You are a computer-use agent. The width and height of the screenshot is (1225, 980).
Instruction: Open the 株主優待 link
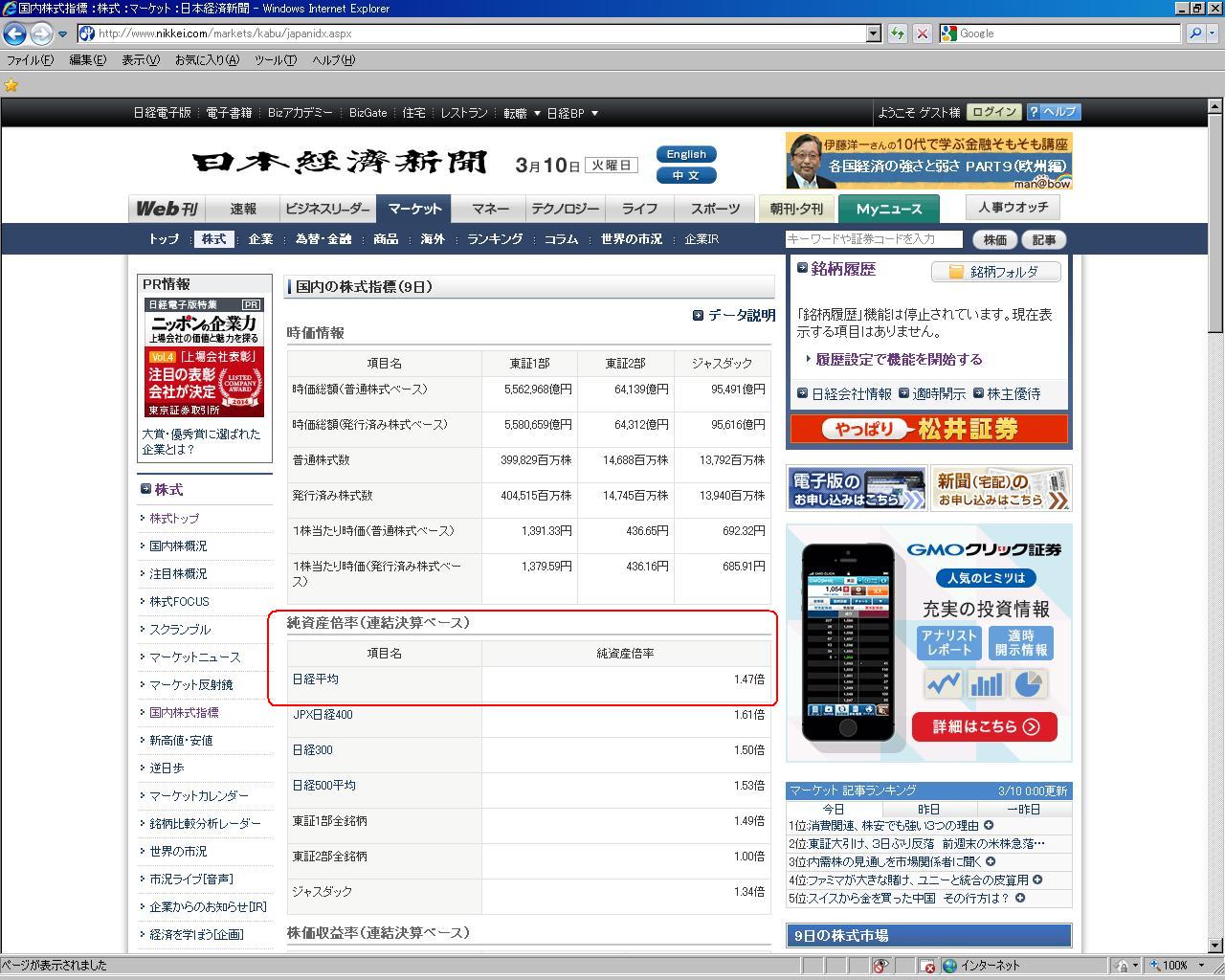pyautogui.click(x=1013, y=394)
